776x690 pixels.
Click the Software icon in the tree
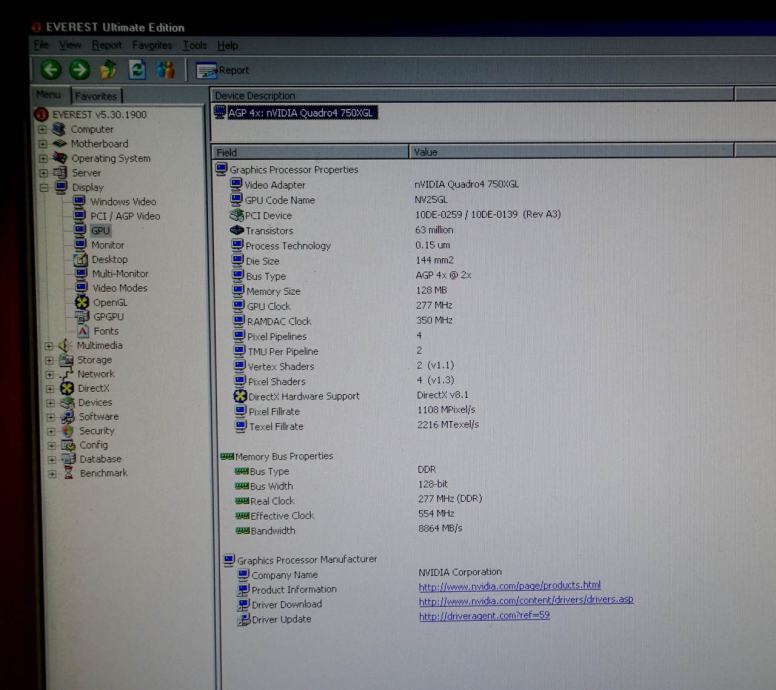coord(68,417)
